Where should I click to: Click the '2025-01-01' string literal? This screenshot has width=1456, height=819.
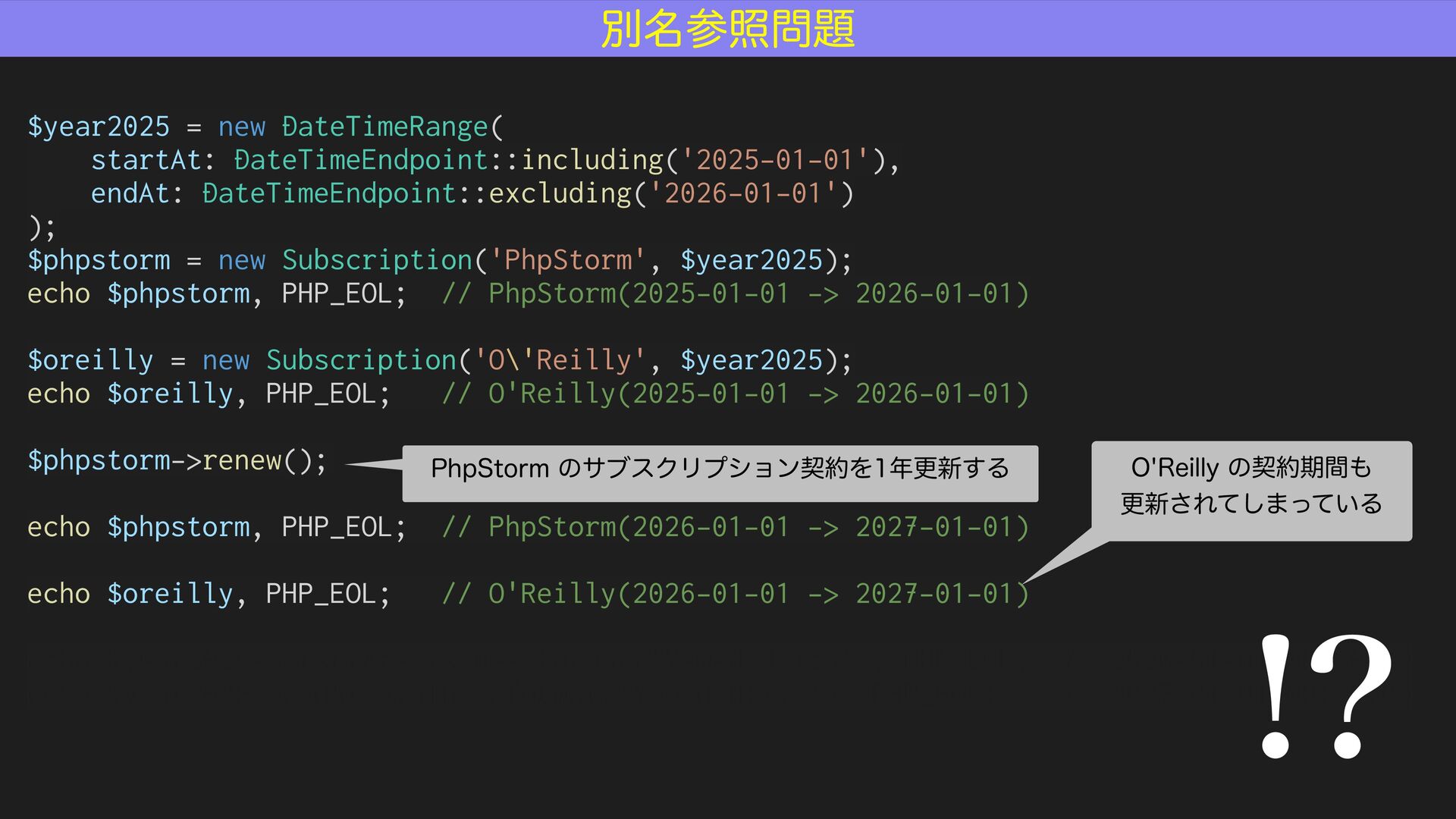coord(775,160)
